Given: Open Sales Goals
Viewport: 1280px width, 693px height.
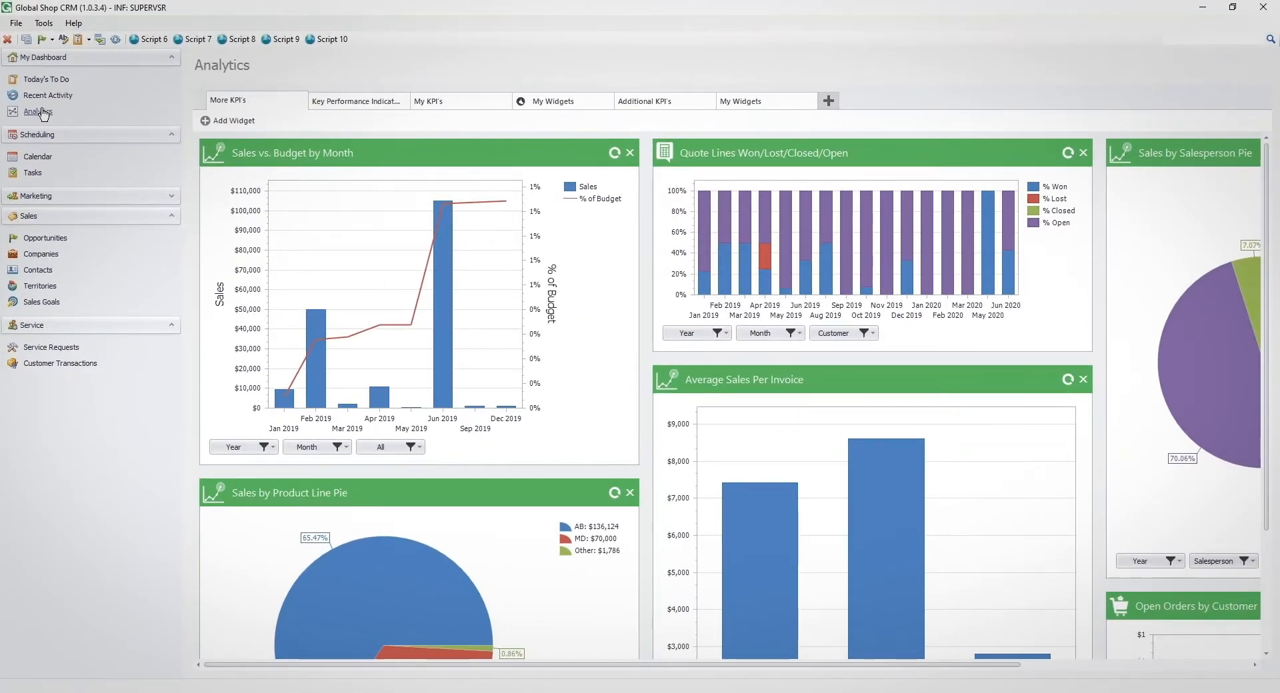Looking at the screenshot, I should coord(41,302).
